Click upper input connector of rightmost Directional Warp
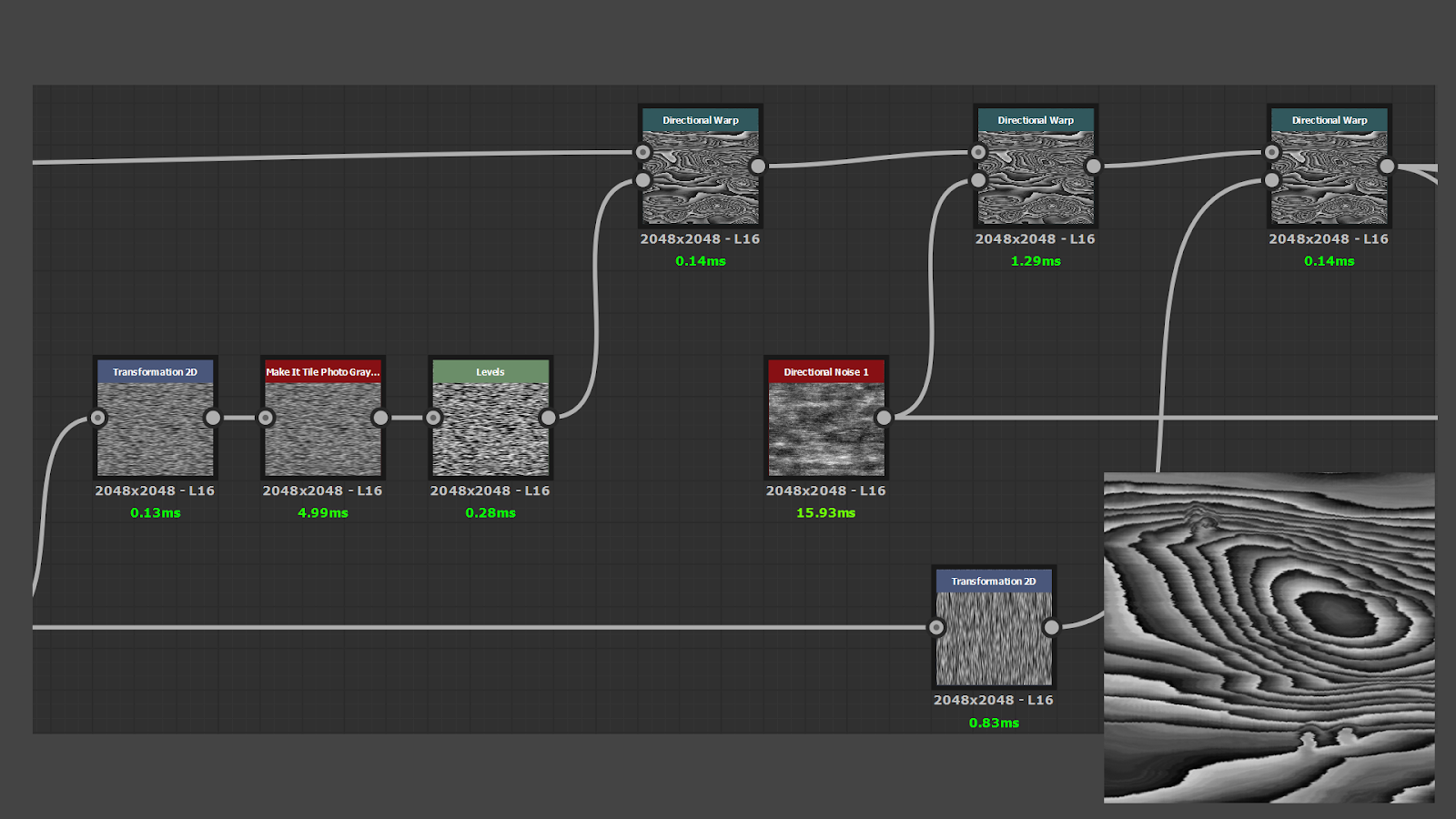Screen dimensions: 1456x819 (x=1272, y=152)
